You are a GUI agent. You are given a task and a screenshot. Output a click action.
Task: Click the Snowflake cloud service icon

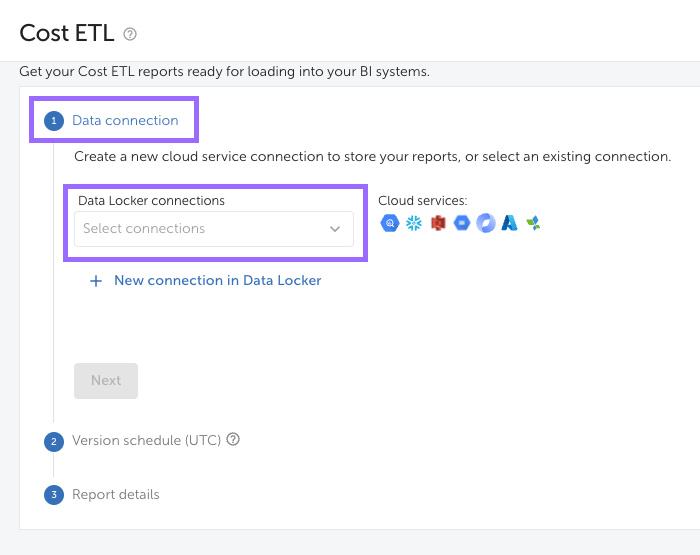pos(414,223)
